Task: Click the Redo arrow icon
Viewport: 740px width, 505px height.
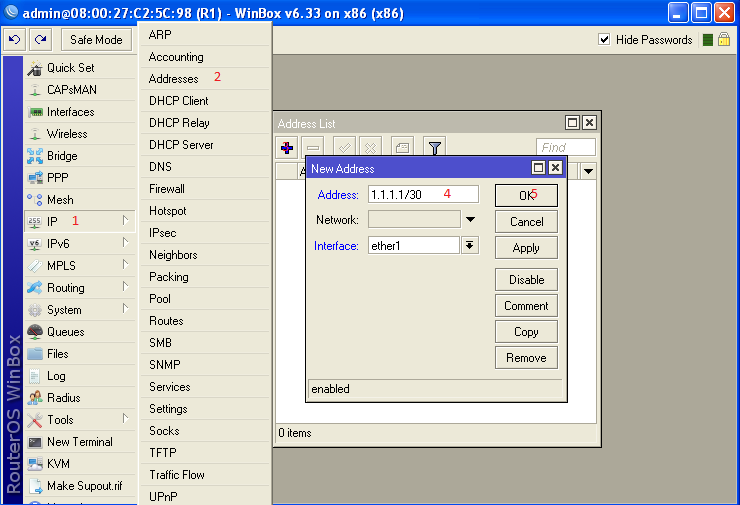Action: pos(41,40)
